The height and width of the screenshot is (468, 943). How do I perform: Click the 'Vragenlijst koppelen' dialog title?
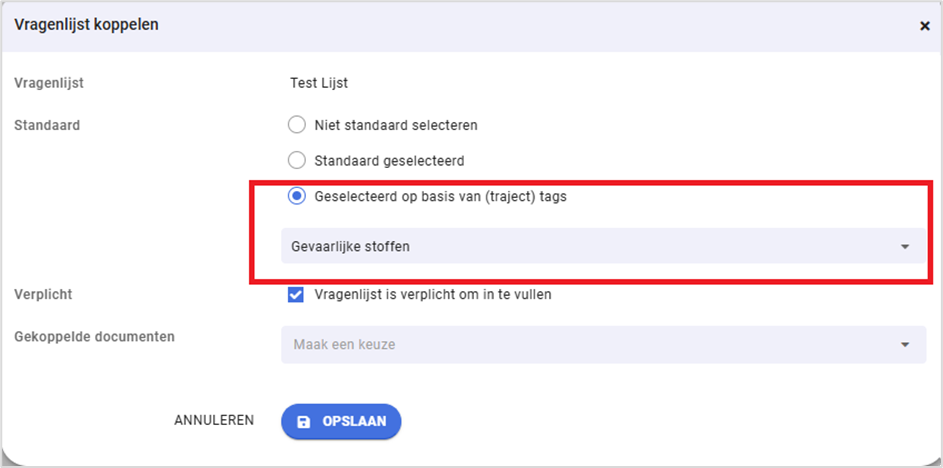click(86, 24)
